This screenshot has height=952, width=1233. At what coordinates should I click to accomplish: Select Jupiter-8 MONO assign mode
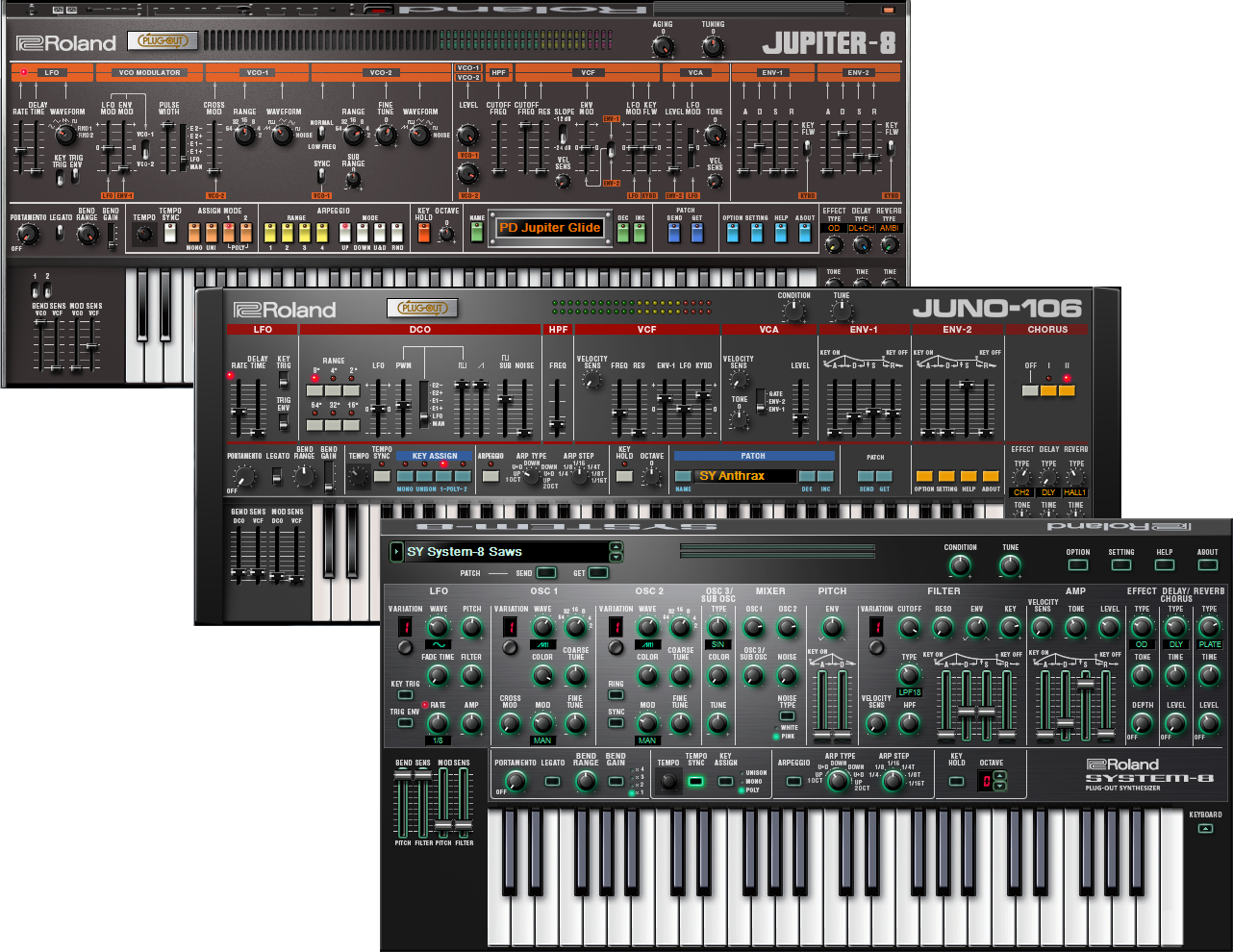pyautogui.click(x=193, y=232)
